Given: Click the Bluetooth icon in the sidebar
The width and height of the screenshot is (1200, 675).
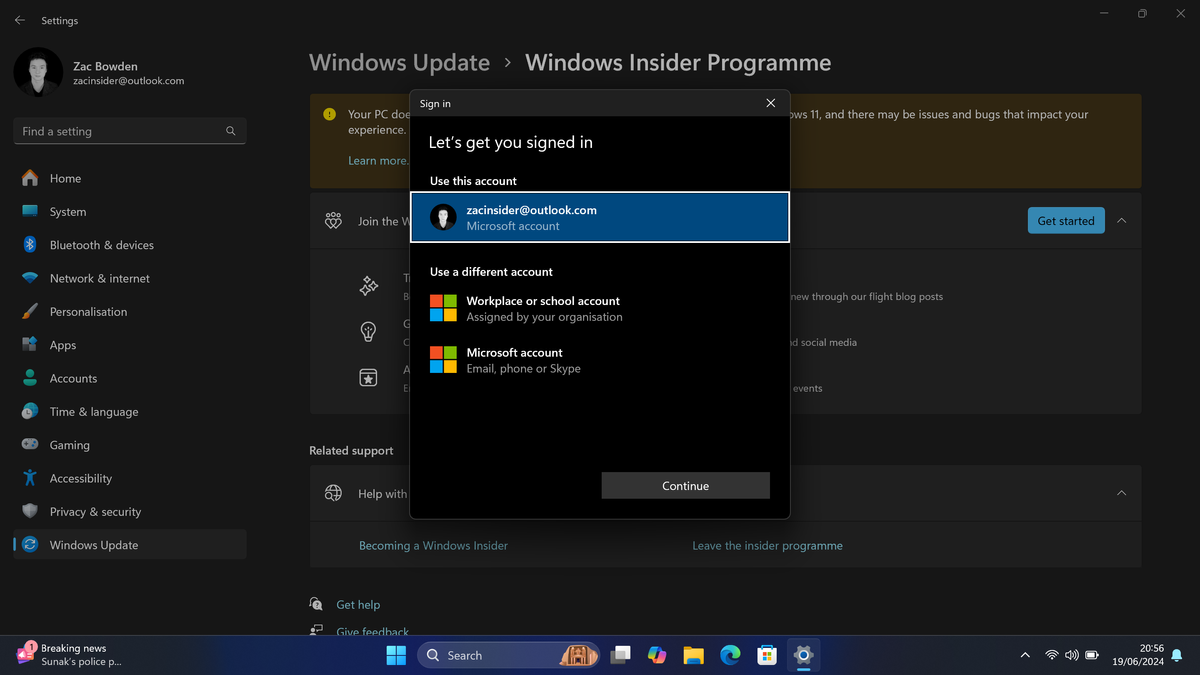Looking at the screenshot, I should point(30,245).
